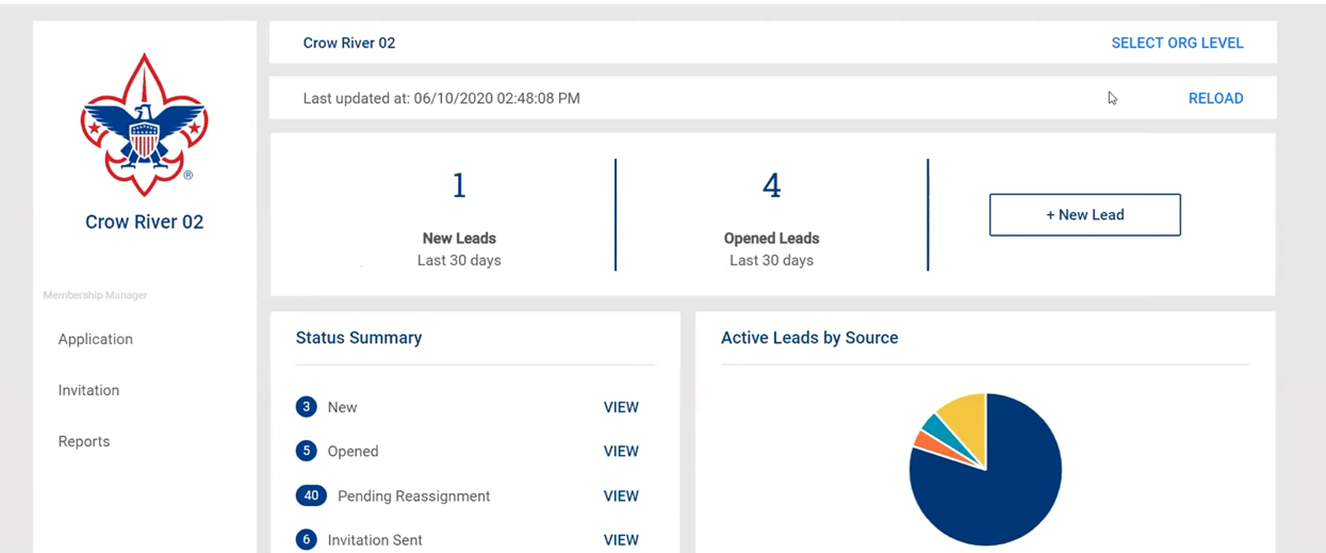This screenshot has width=1326, height=553.
Task: Select the orange pie chart slice
Action: [925, 441]
